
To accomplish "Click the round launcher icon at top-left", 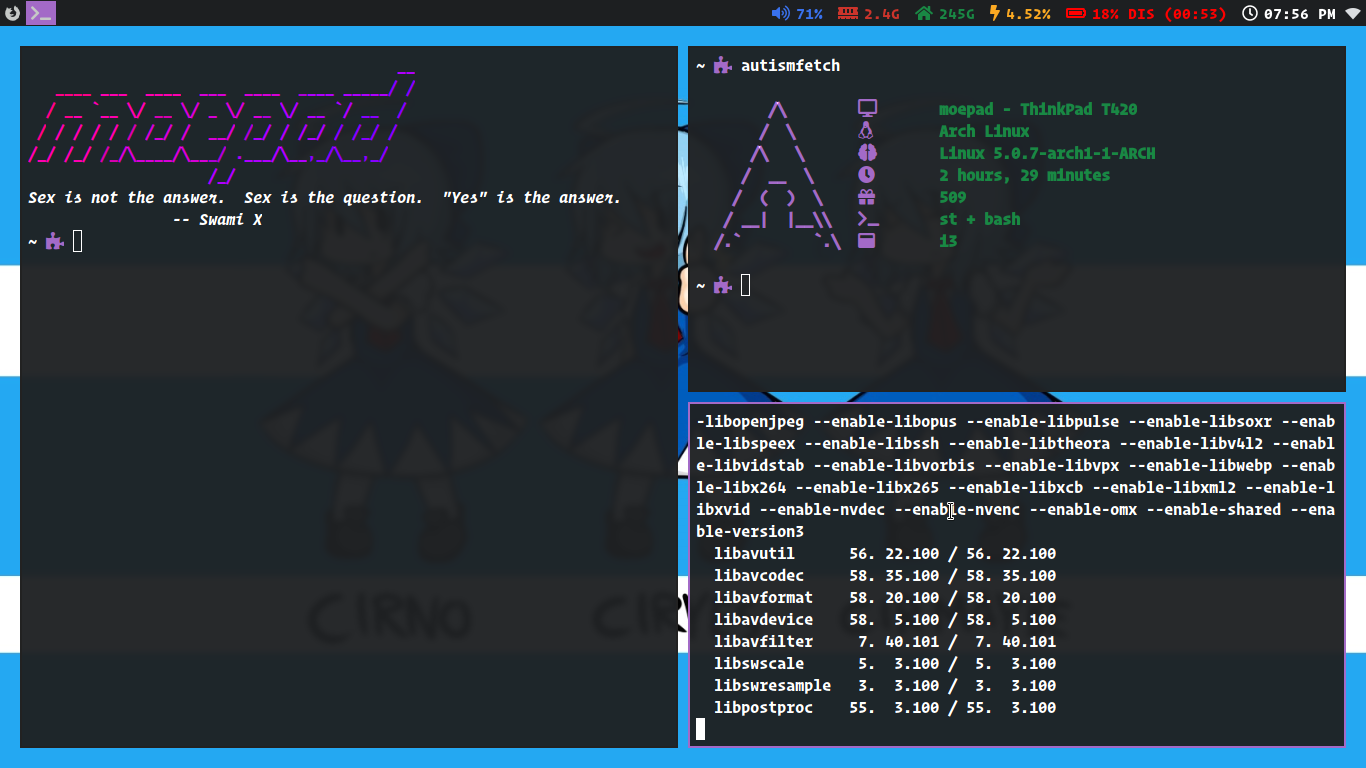I will click(x=12, y=13).
